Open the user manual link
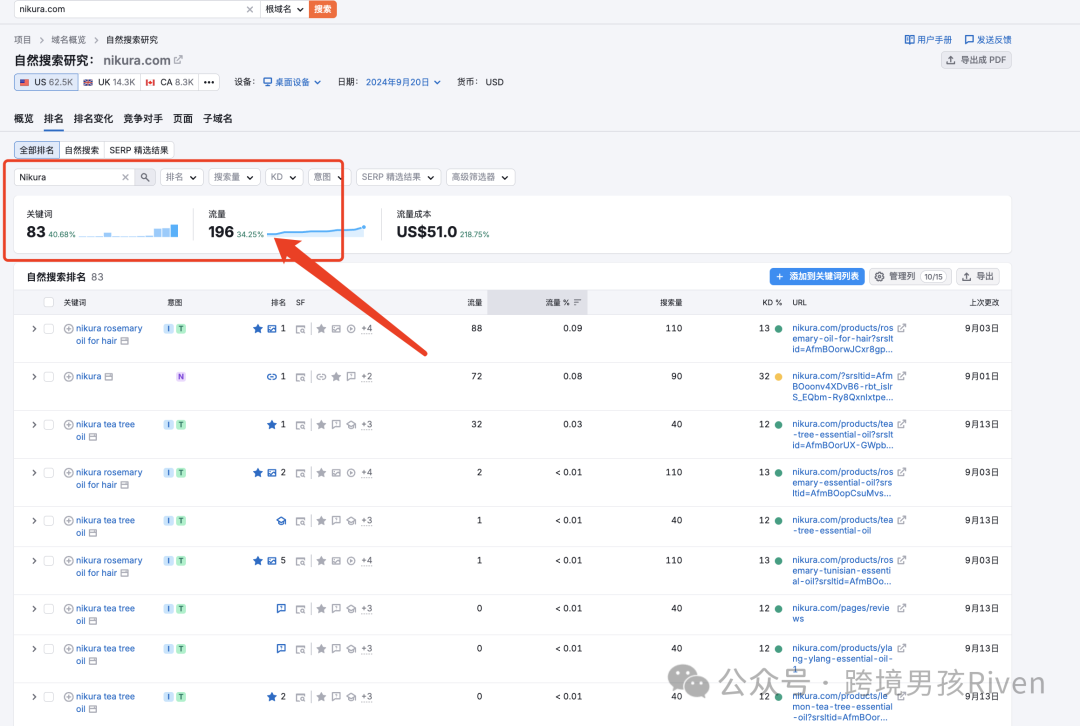The image size is (1080, 726). [x=928, y=39]
